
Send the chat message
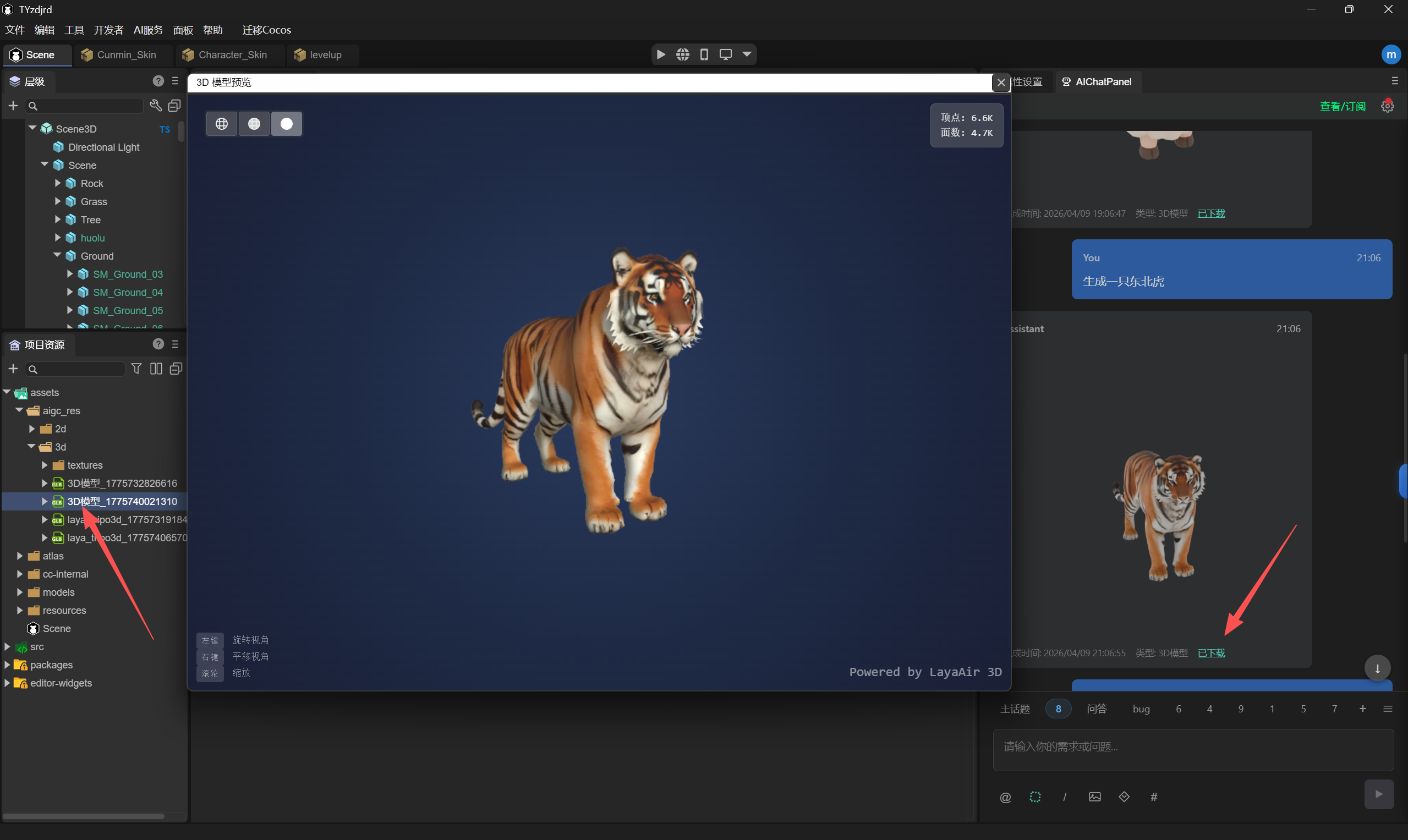tap(1379, 794)
